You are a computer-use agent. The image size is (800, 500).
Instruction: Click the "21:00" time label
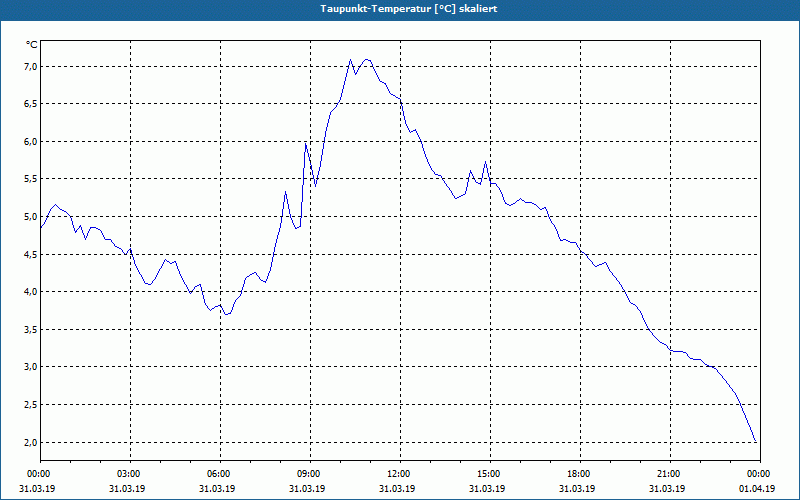point(670,474)
